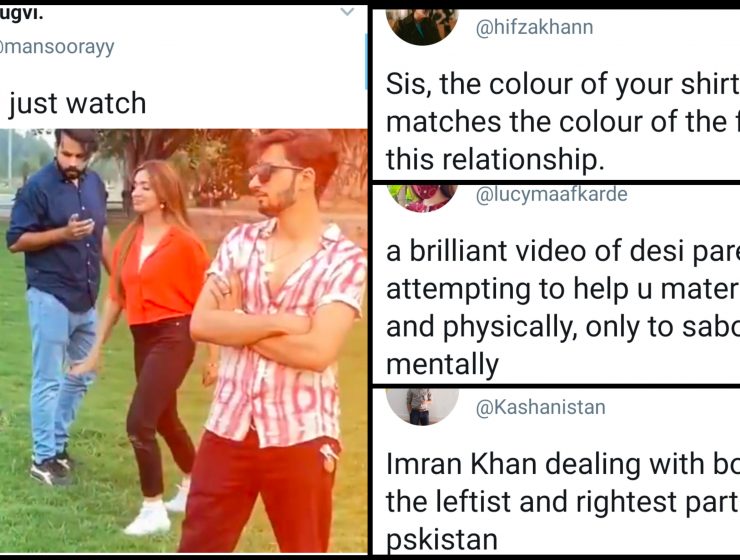The width and height of the screenshot is (740, 560).
Task: Click 'this relationship.' text in first tweet
Action: point(495,159)
